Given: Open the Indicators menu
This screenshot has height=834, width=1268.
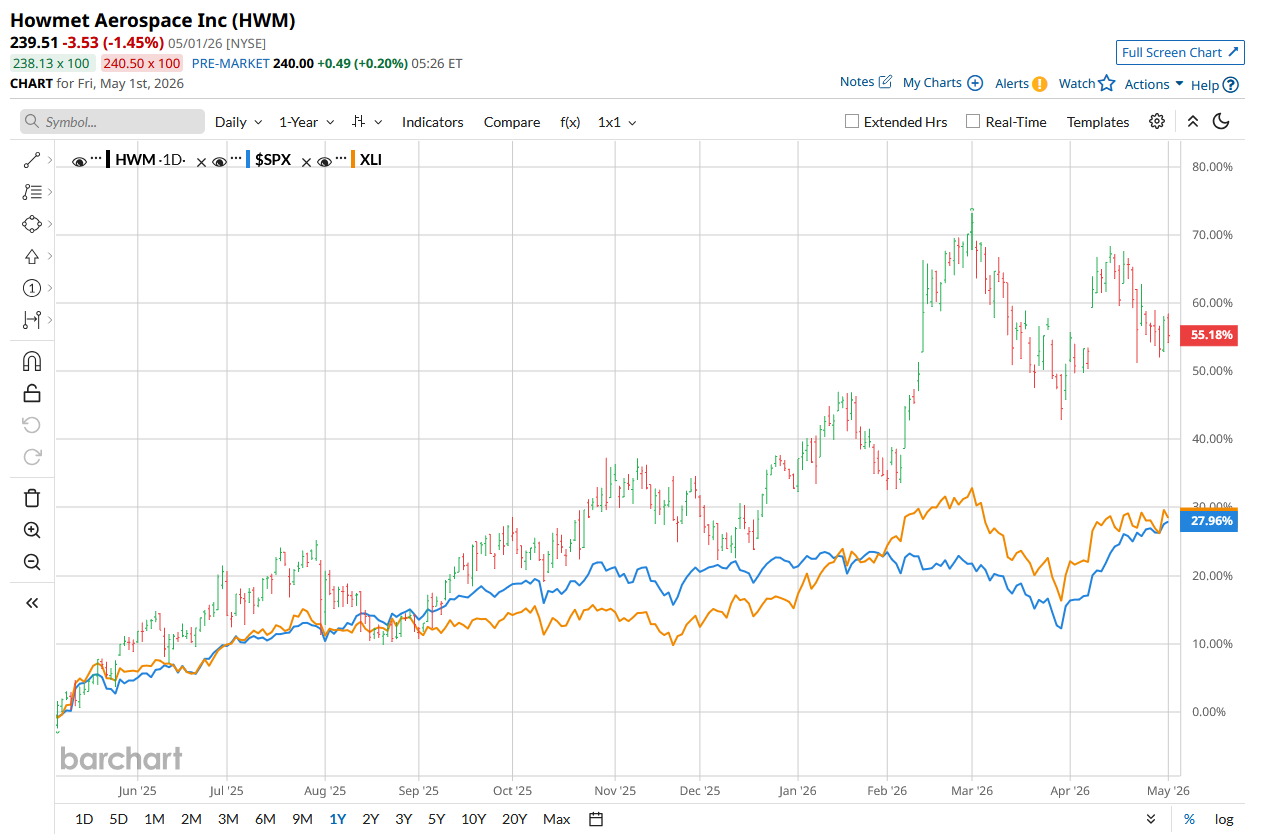Looking at the screenshot, I should click(432, 122).
